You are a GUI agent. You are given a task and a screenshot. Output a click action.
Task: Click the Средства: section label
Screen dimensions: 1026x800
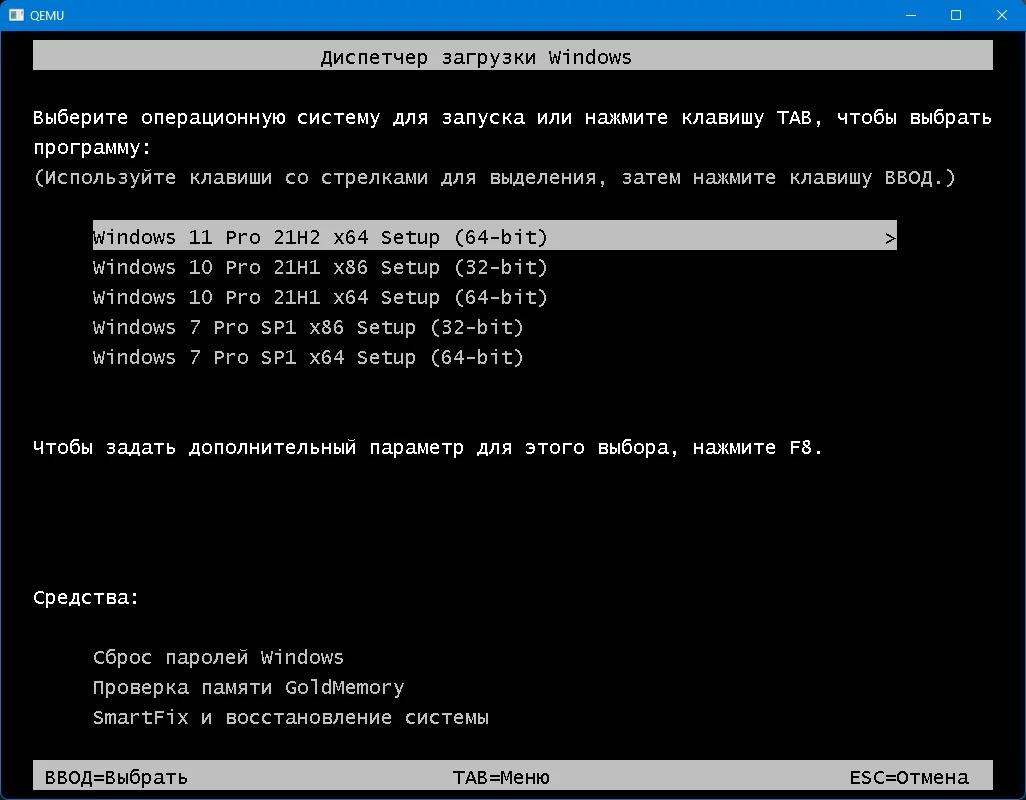point(86,597)
